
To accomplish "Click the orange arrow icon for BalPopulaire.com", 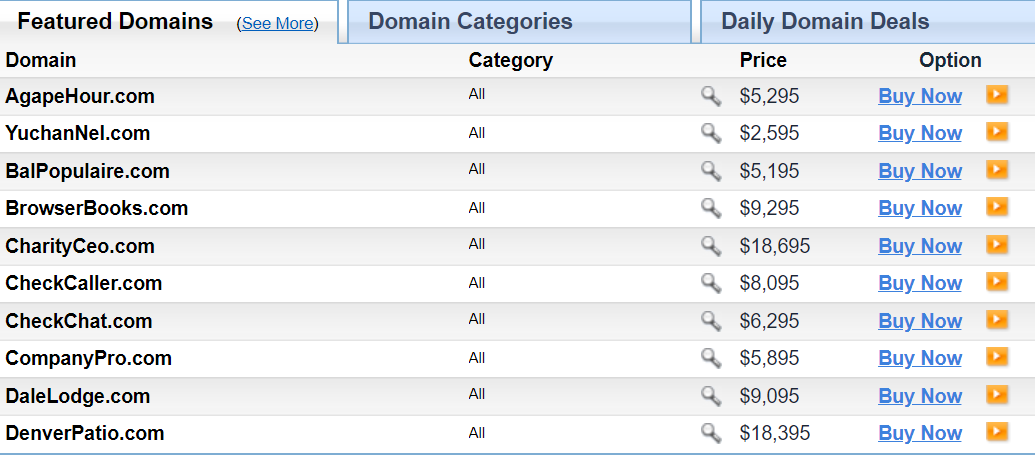I will 997,170.
